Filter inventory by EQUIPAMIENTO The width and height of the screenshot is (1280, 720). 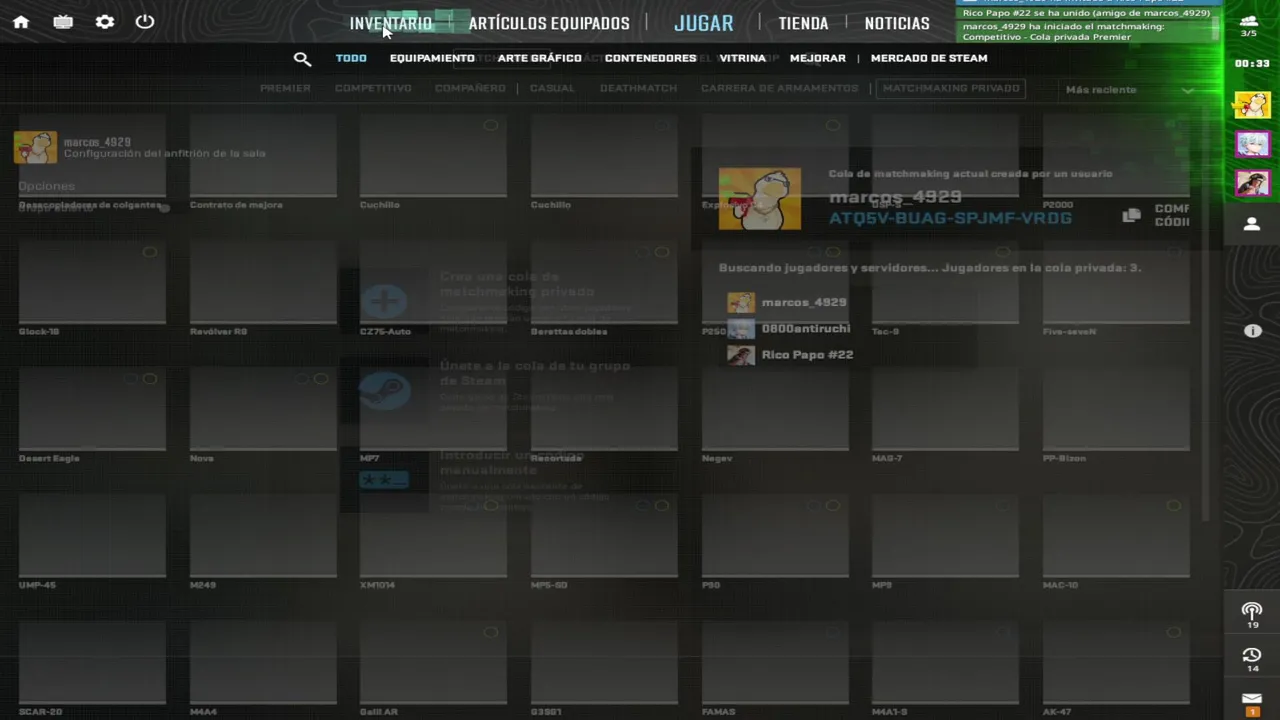pyautogui.click(x=432, y=58)
